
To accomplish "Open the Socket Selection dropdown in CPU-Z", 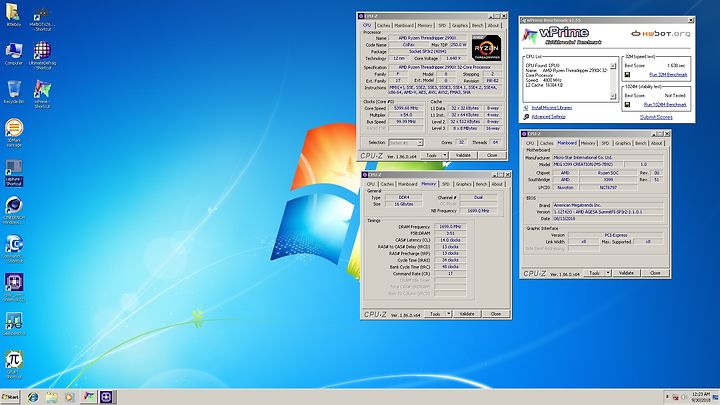I will [405, 143].
